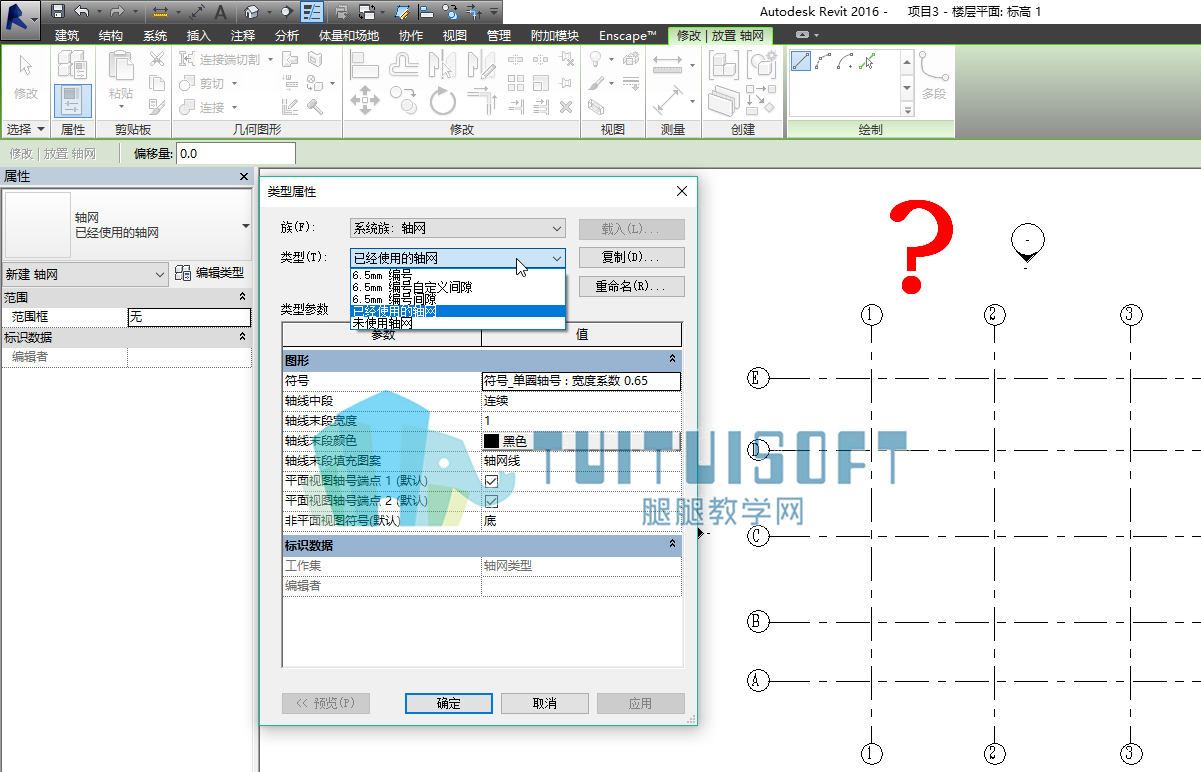Click the 范围框 value field showing 无
This screenshot has width=1201, height=772.
click(189, 316)
